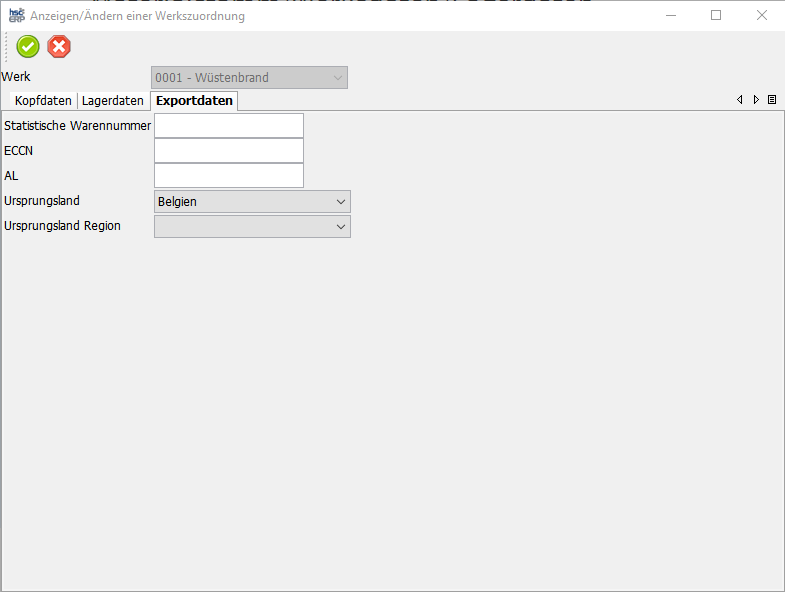Click the toolbar grip handle
The image size is (785, 592).
point(6,47)
